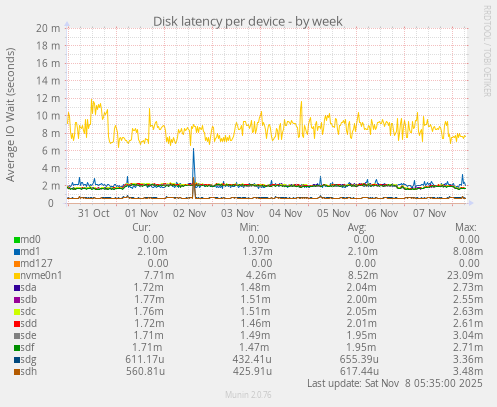The width and height of the screenshot is (497, 407).
Task: Click the sdb purple legend swatch
Action: tap(17, 300)
